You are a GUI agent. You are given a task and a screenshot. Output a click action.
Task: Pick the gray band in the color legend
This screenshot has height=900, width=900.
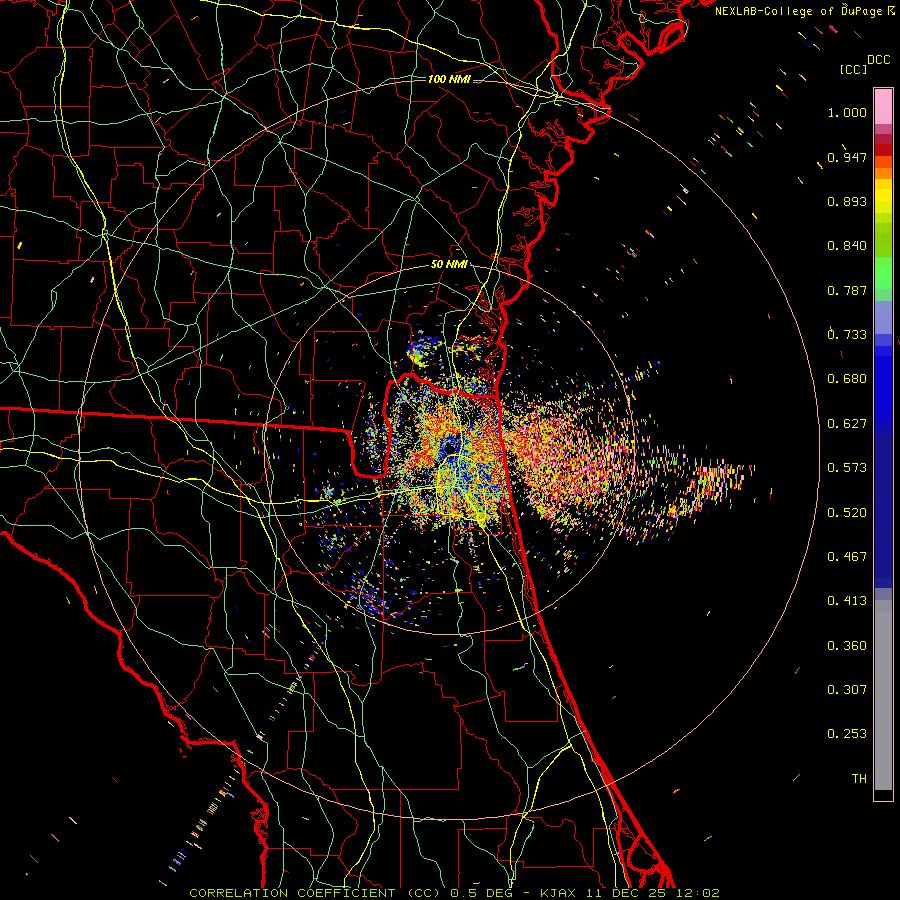tap(883, 695)
